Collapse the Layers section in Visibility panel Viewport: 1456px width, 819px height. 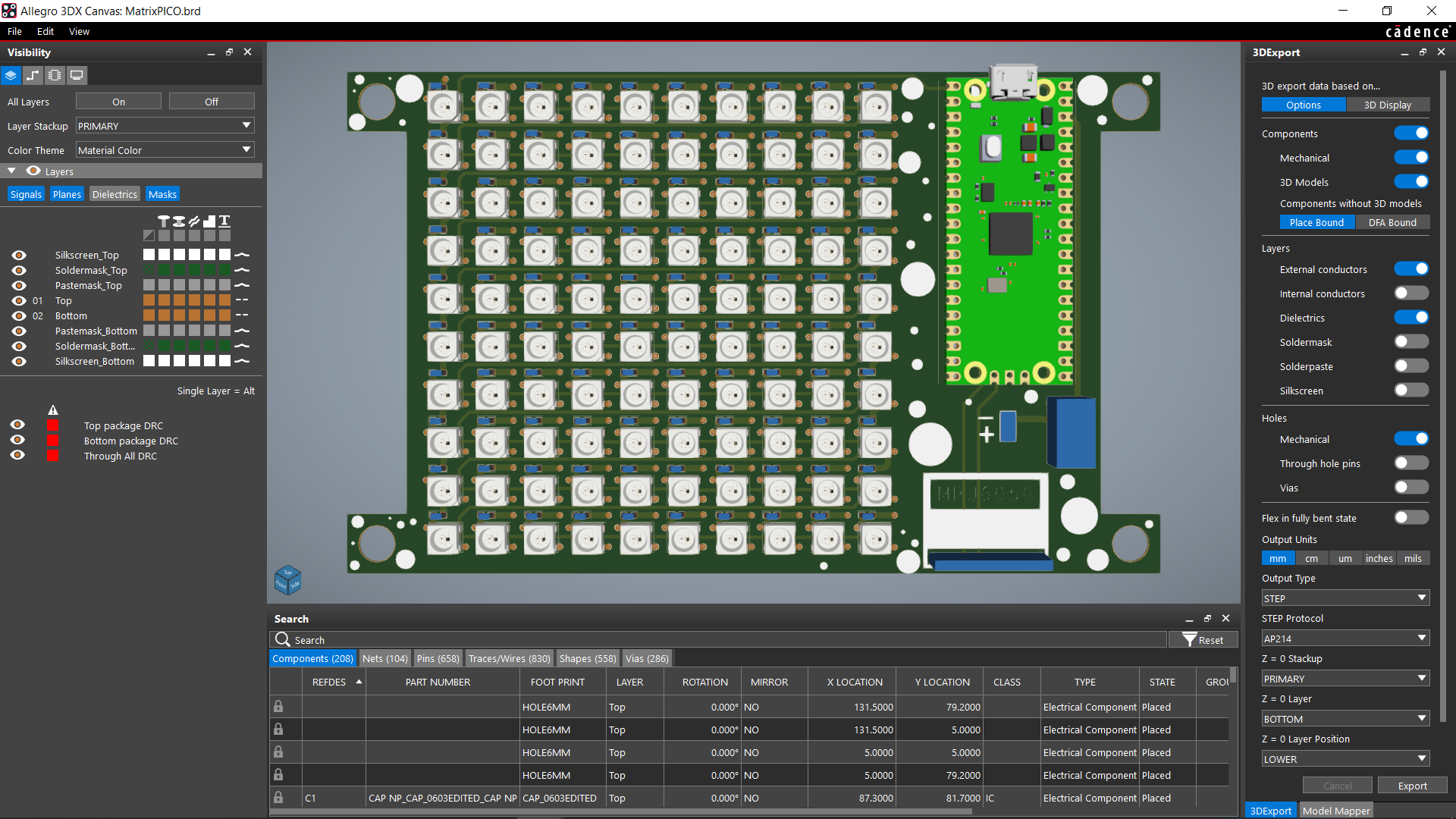coord(11,171)
